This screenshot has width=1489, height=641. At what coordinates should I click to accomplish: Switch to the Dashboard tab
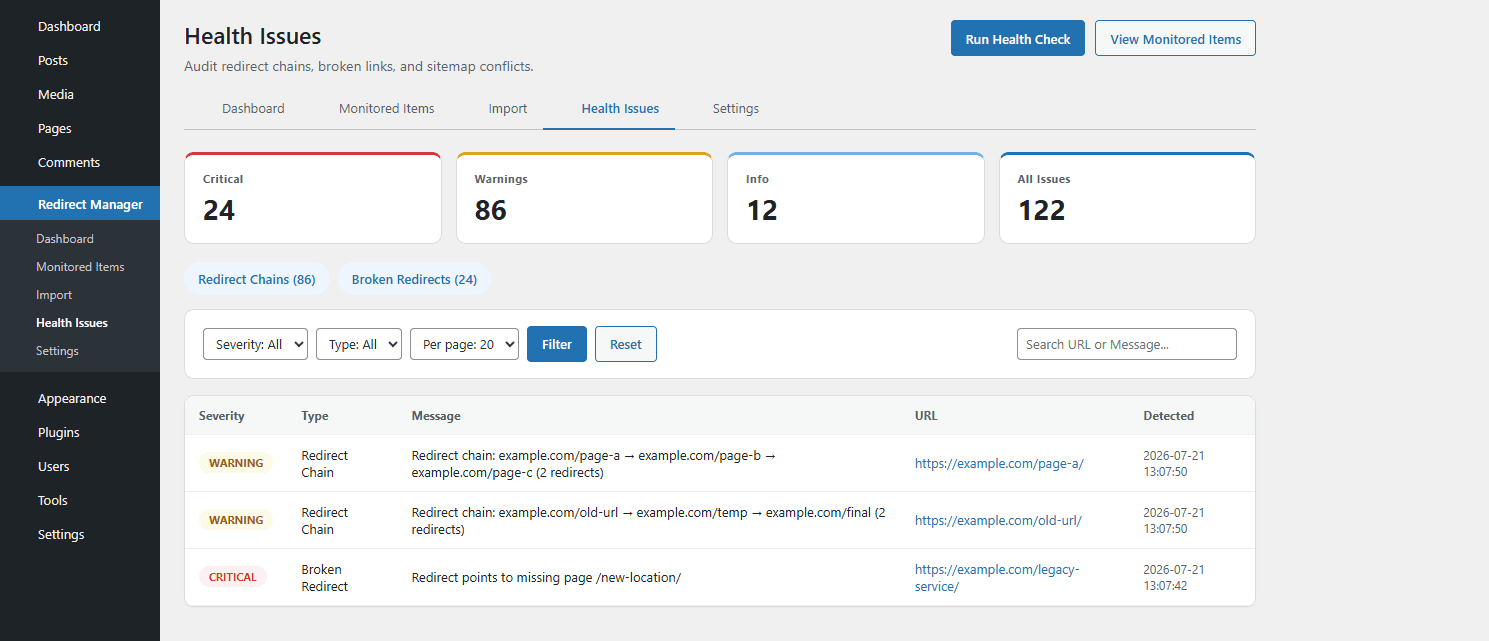[x=253, y=108]
